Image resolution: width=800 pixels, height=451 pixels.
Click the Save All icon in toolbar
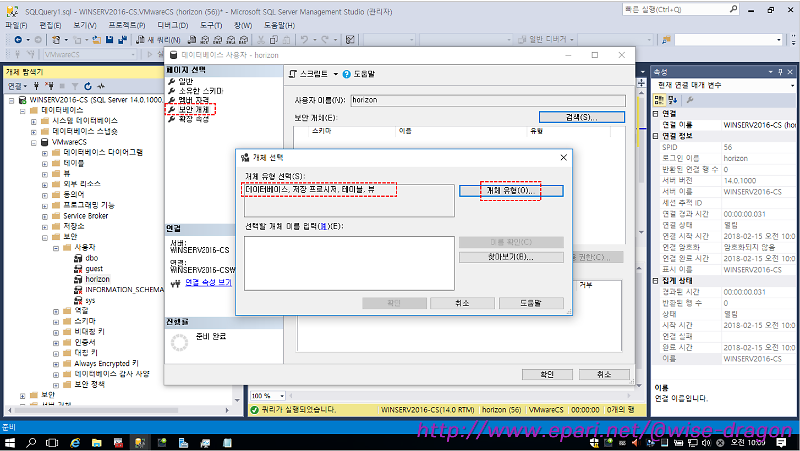122,40
